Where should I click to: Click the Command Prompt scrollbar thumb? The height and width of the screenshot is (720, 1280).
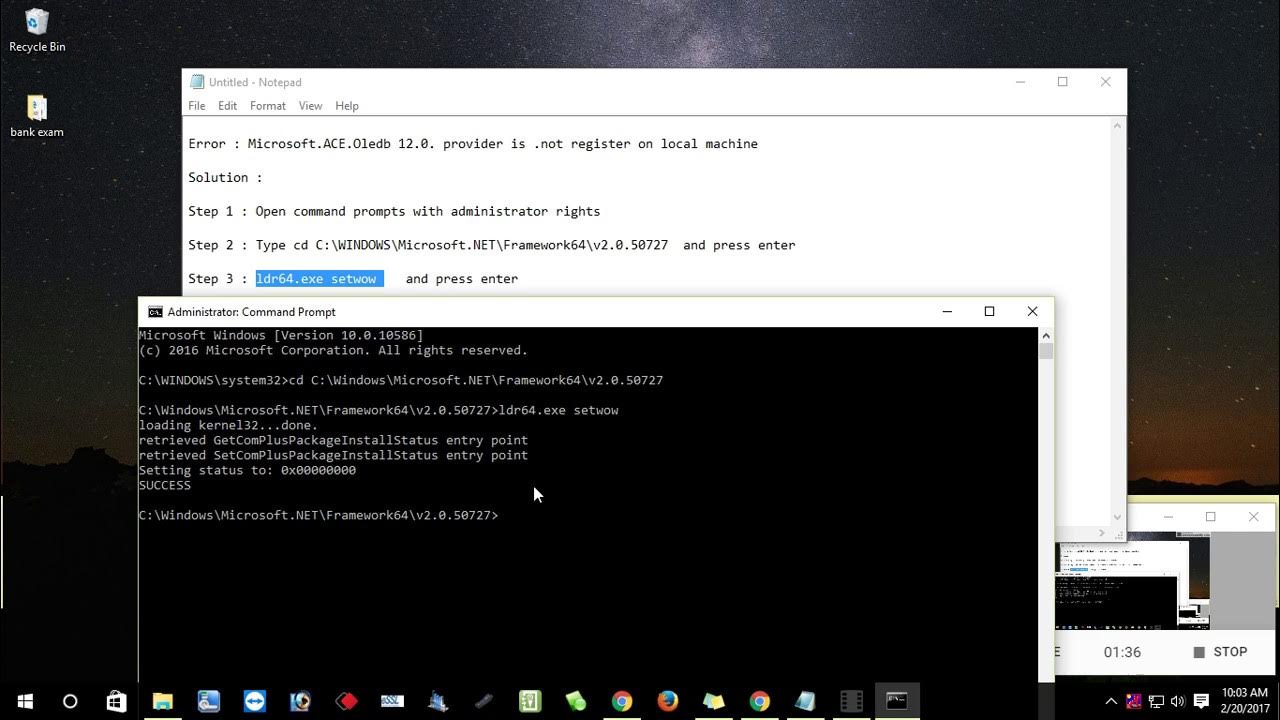1046,352
